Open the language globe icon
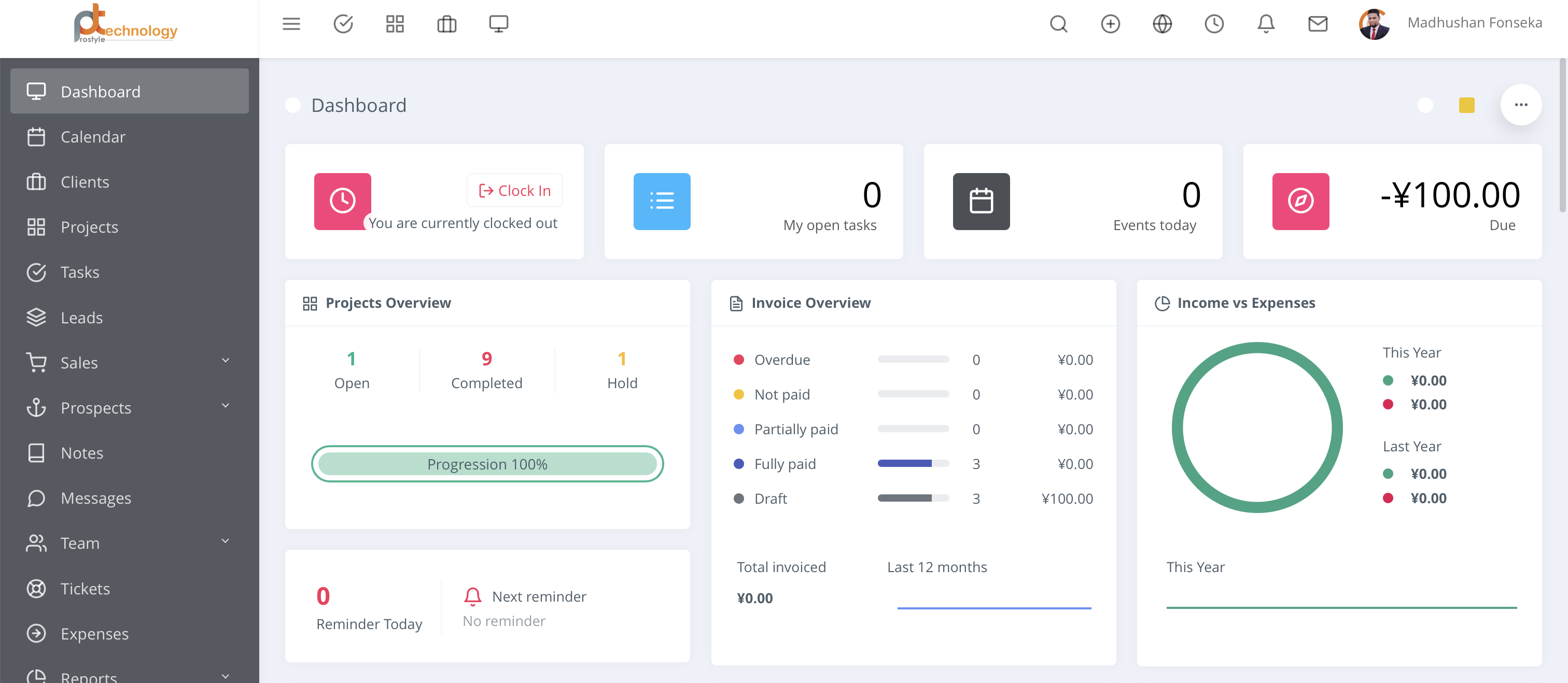 [1162, 24]
